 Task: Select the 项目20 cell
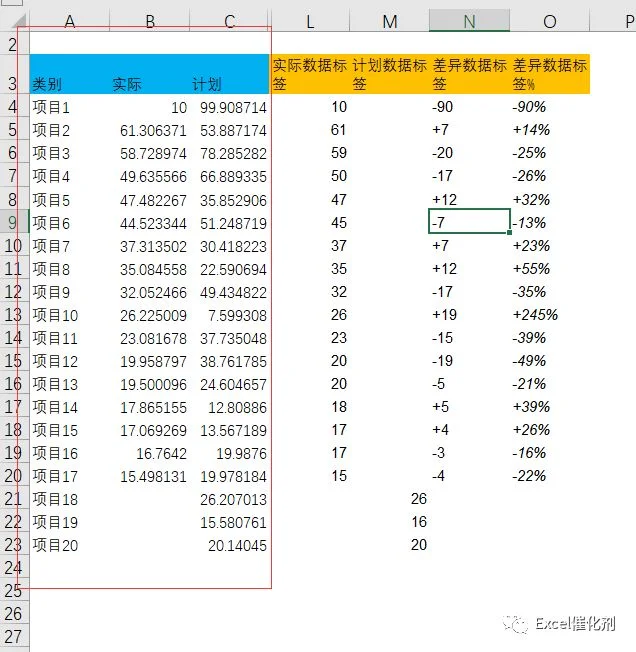coord(69,545)
